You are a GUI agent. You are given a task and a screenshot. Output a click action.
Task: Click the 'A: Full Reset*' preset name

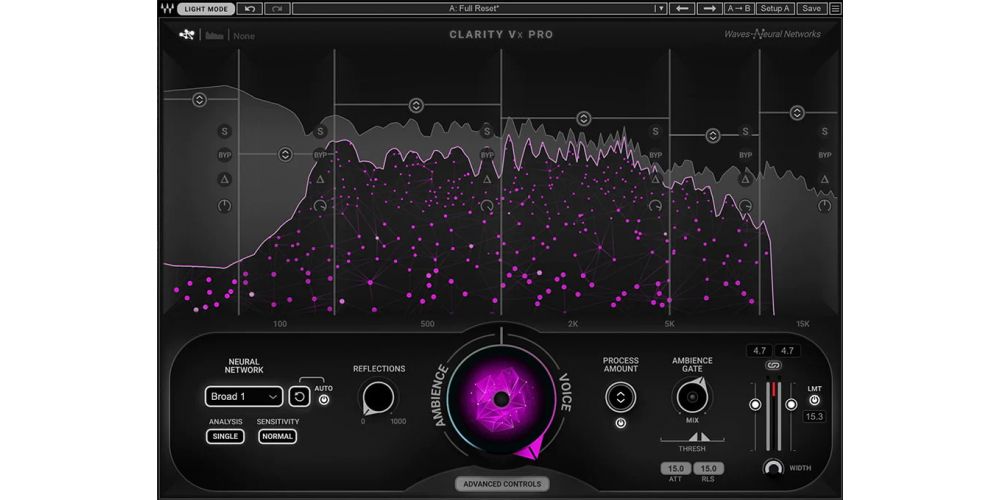[x=473, y=9]
